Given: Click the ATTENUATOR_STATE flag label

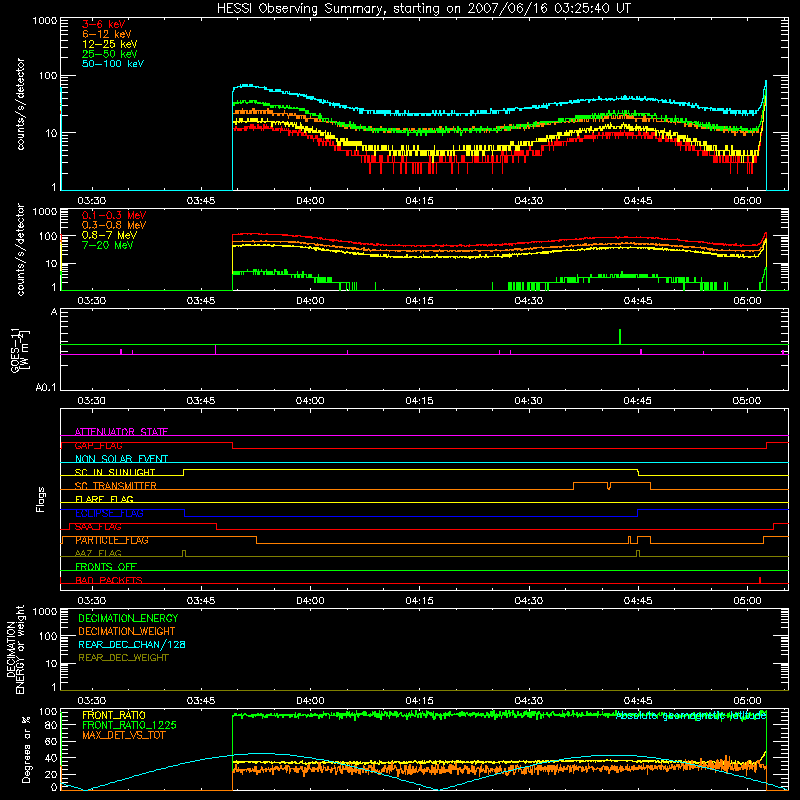Looking at the screenshot, I should (x=121, y=432).
